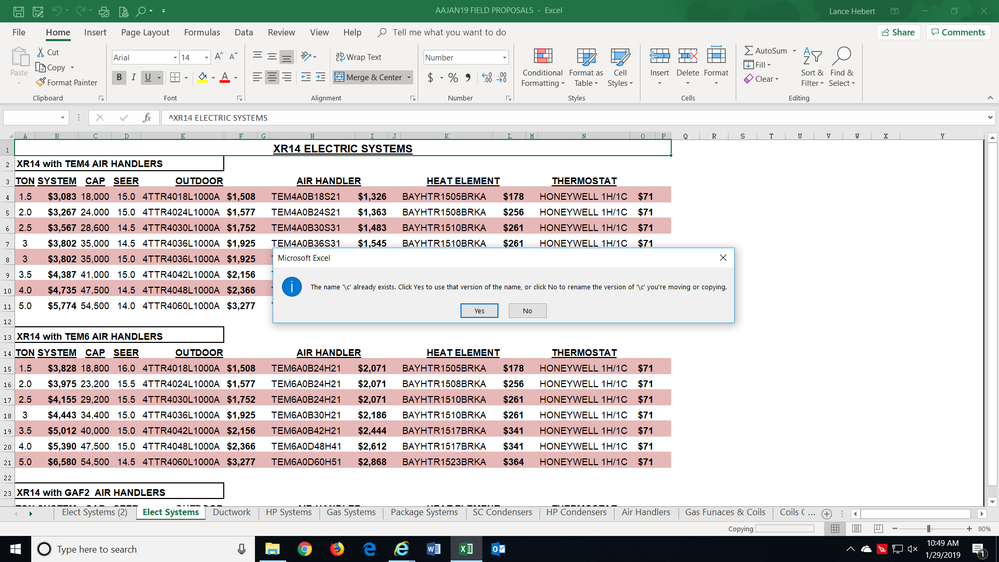This screenshot has height=562, width=999.
Task: Switch to the Page Layout tab
Action: tap(145, 32)
